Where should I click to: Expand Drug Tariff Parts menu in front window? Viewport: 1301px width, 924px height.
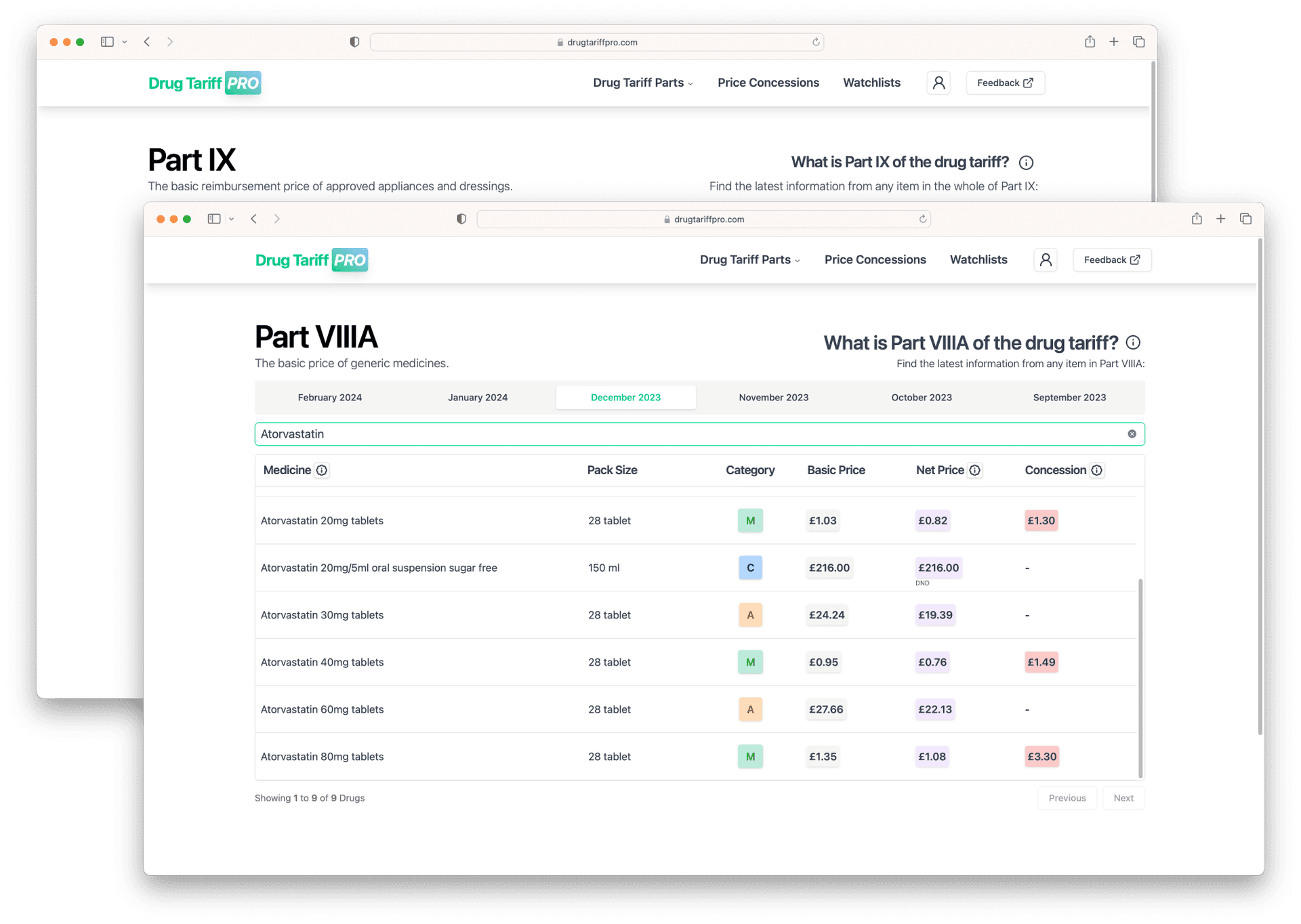click(749, 260)
